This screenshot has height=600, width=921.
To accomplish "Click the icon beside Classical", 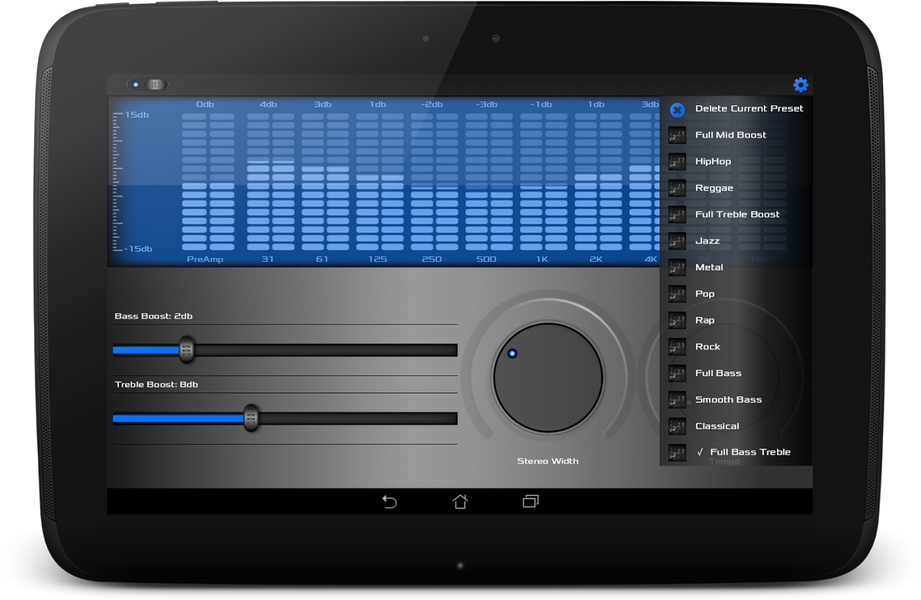I will tap(677, 426).
